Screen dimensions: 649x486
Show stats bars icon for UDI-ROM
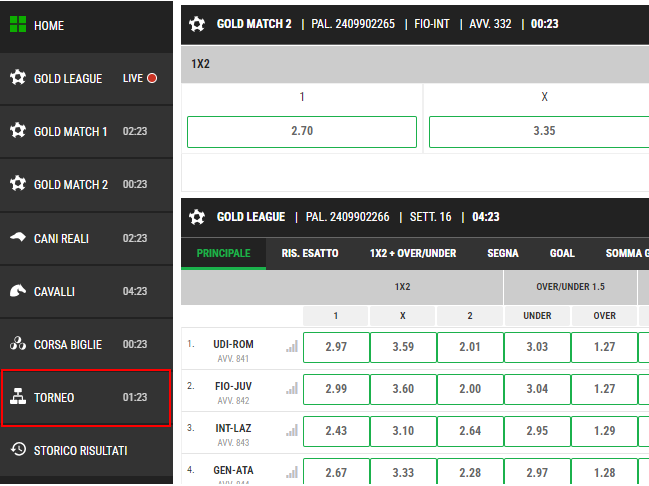(x=292, y=347)
